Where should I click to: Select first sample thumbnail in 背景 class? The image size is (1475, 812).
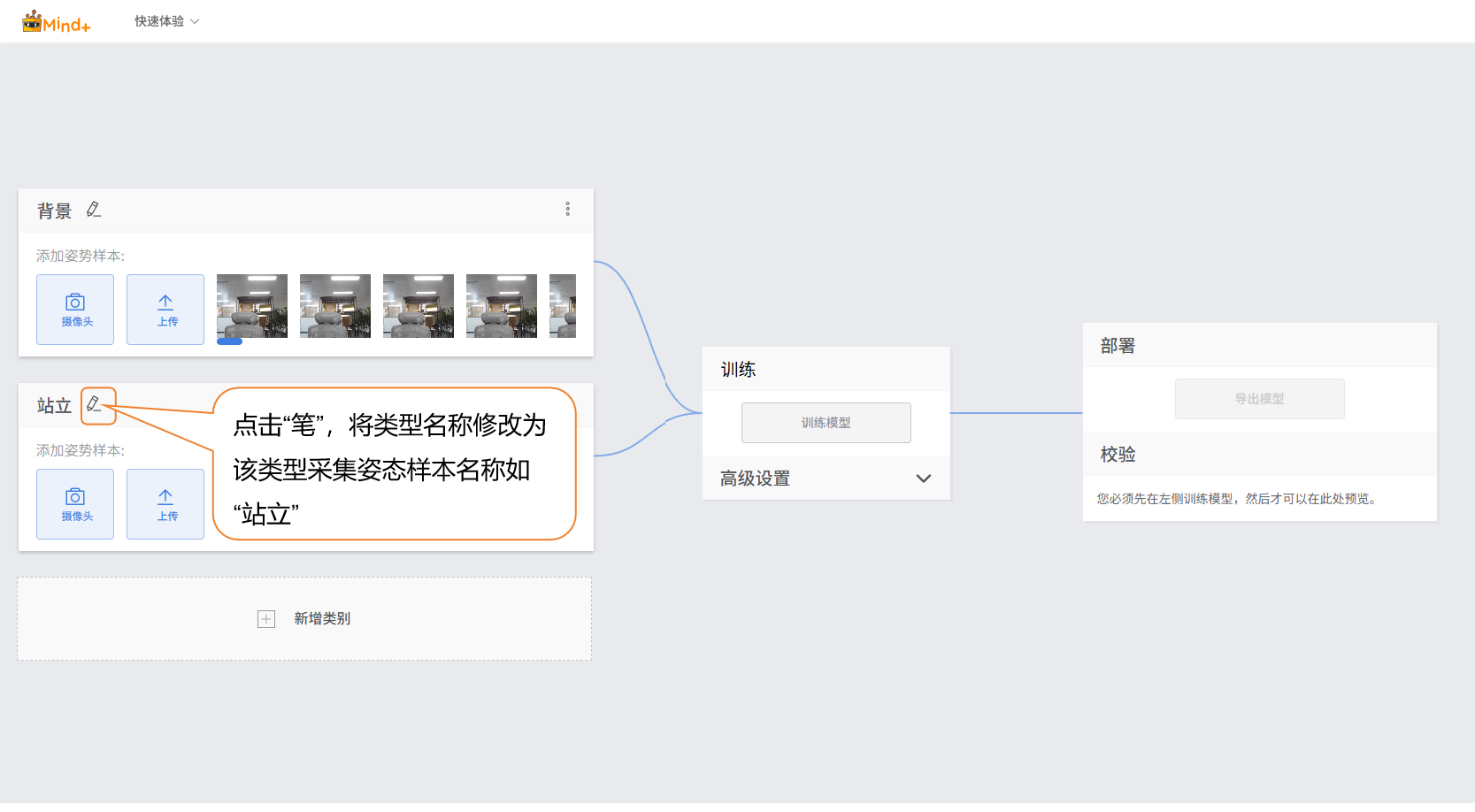(x=252, y=306)
